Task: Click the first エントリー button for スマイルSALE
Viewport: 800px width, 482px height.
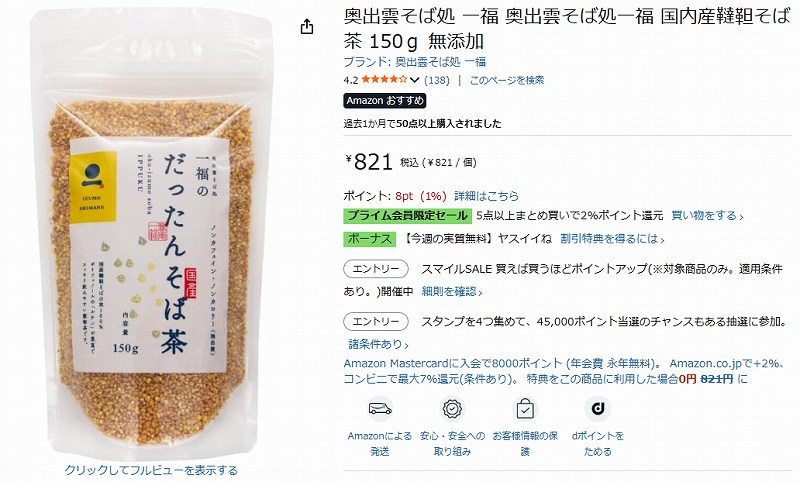Action: coord(376,269)
